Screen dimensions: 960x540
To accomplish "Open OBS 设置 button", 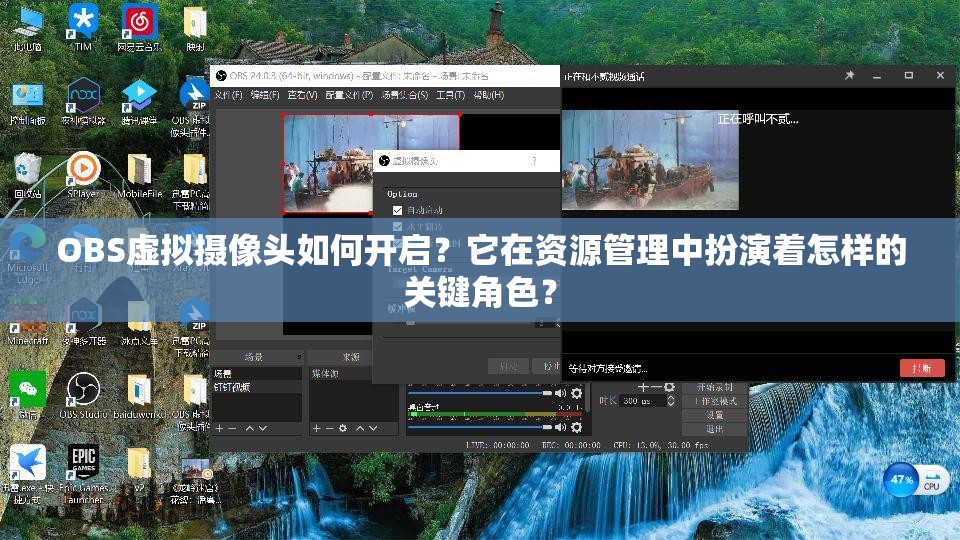I will click(x=714, y=415).
